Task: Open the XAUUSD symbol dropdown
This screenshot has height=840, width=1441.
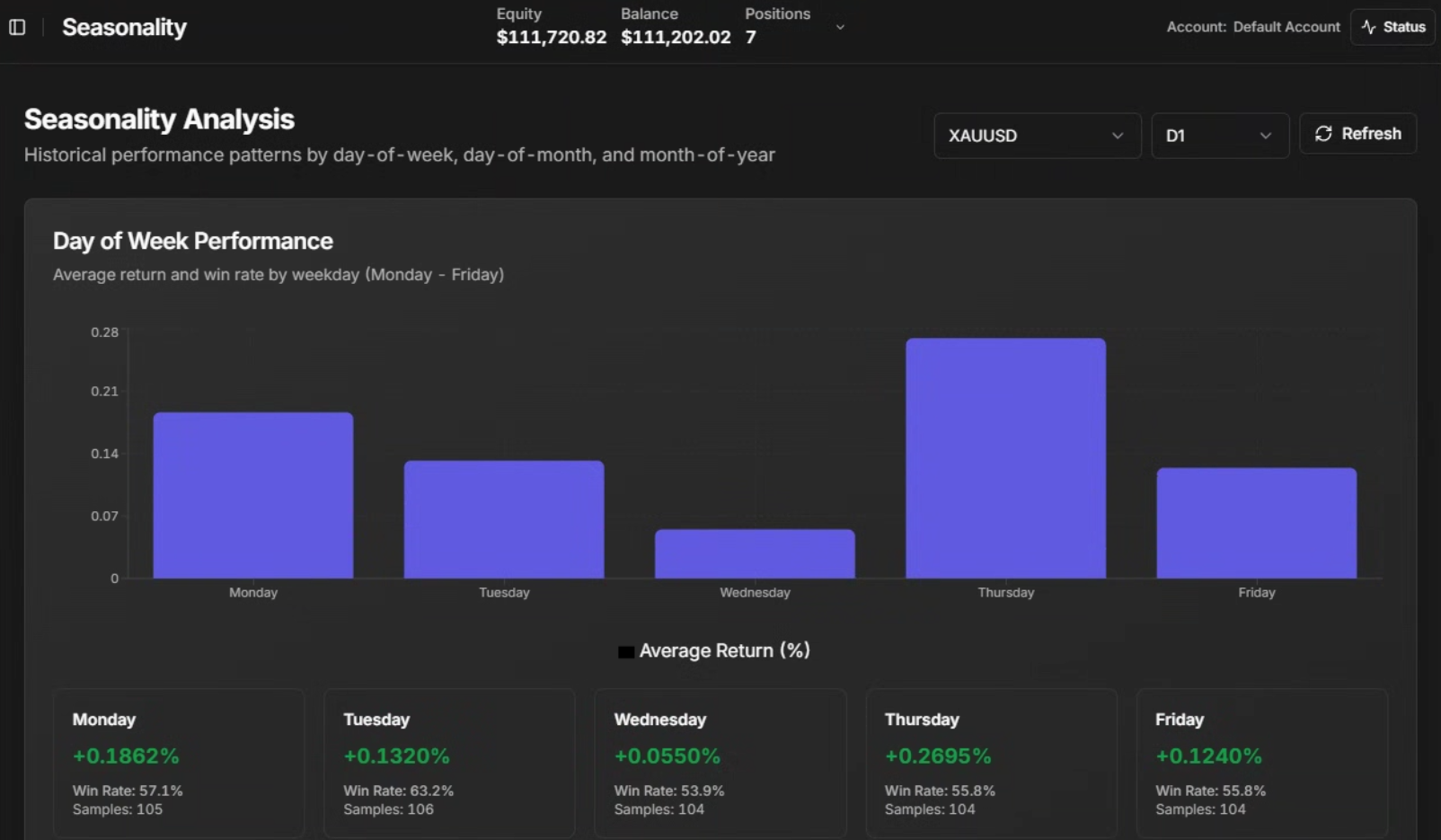Action: 1037,136
